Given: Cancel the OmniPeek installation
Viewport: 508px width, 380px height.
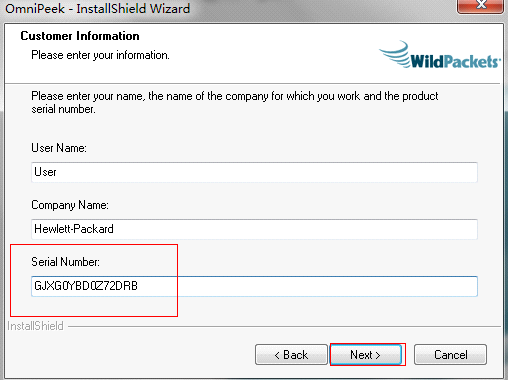Looking at the screenshot, I should click(450, 355).
